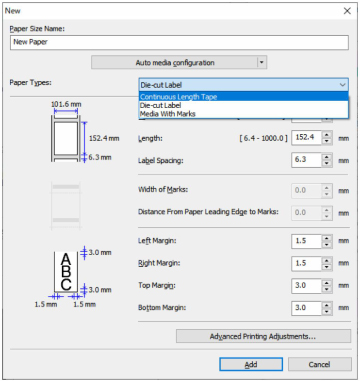360x381 pixels.
Task: Decrease Label Spacing with down arrow
Action: tap(327, 163)
